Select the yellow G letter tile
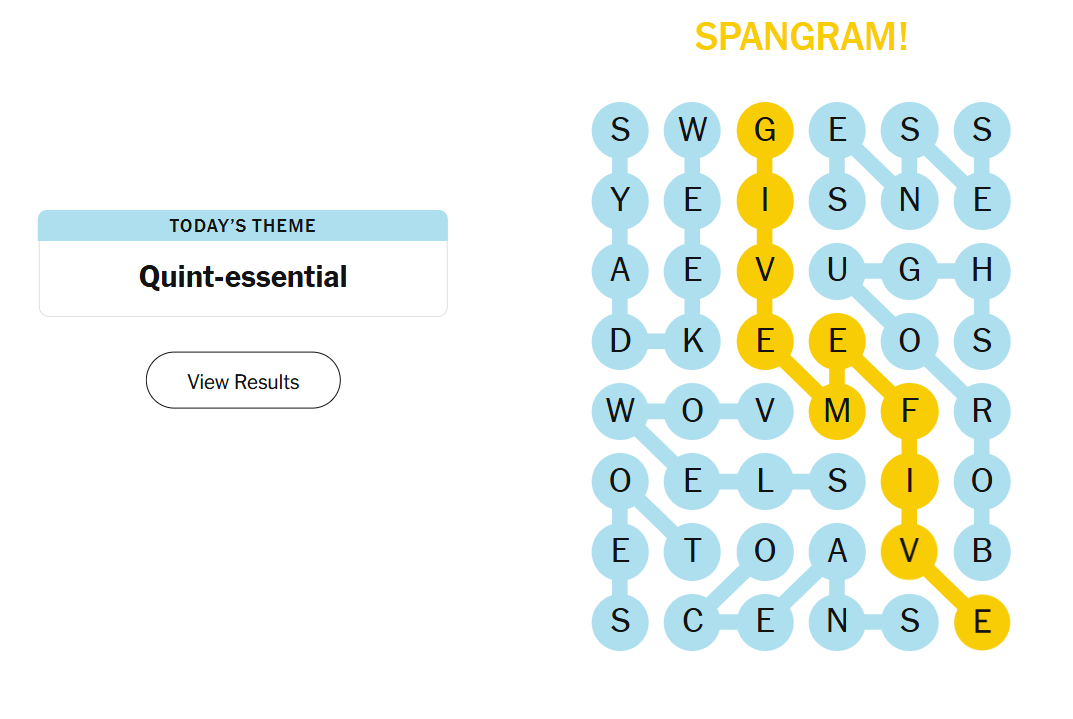This screenshot has width=1073, height=719. pos(765,130)
